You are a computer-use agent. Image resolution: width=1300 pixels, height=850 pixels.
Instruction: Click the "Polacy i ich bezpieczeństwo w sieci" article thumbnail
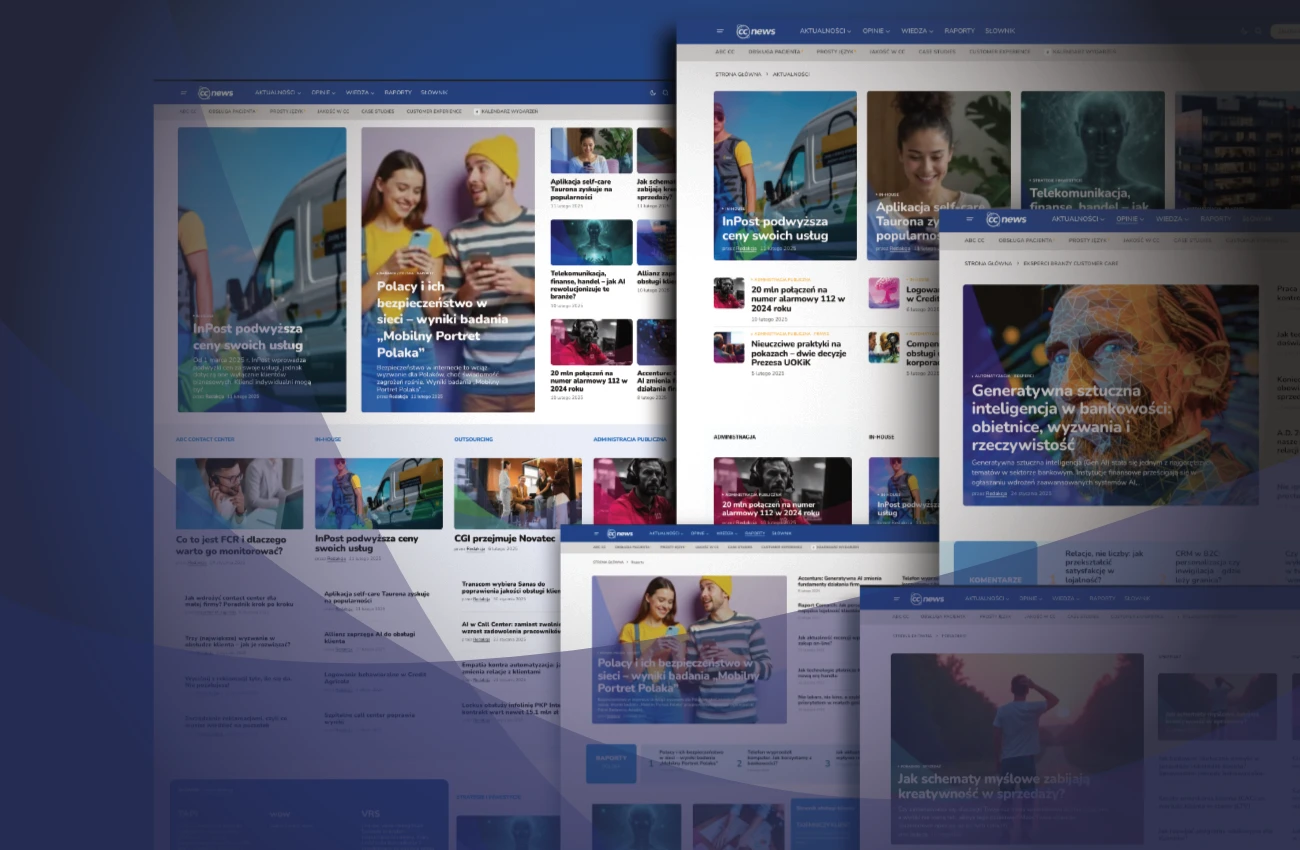pyautogui.click(x=450, y=270)
